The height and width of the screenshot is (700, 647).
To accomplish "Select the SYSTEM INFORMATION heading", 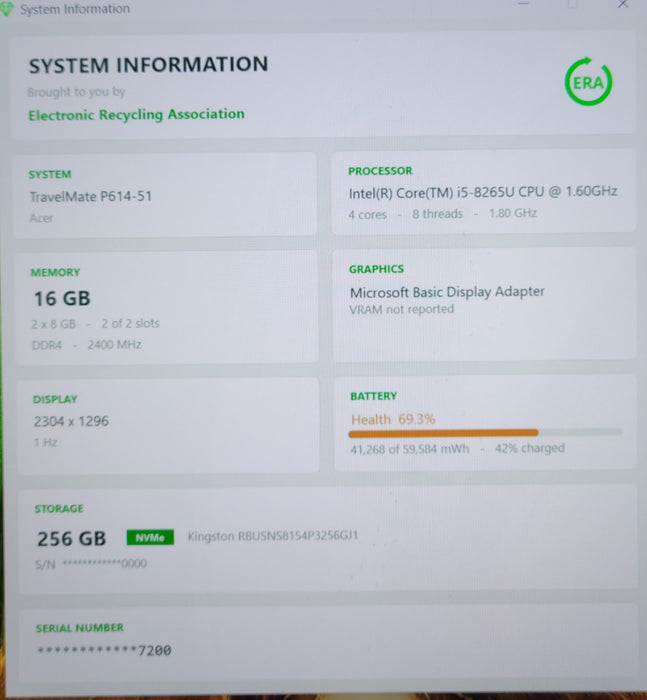I will (x=148, y=65).
